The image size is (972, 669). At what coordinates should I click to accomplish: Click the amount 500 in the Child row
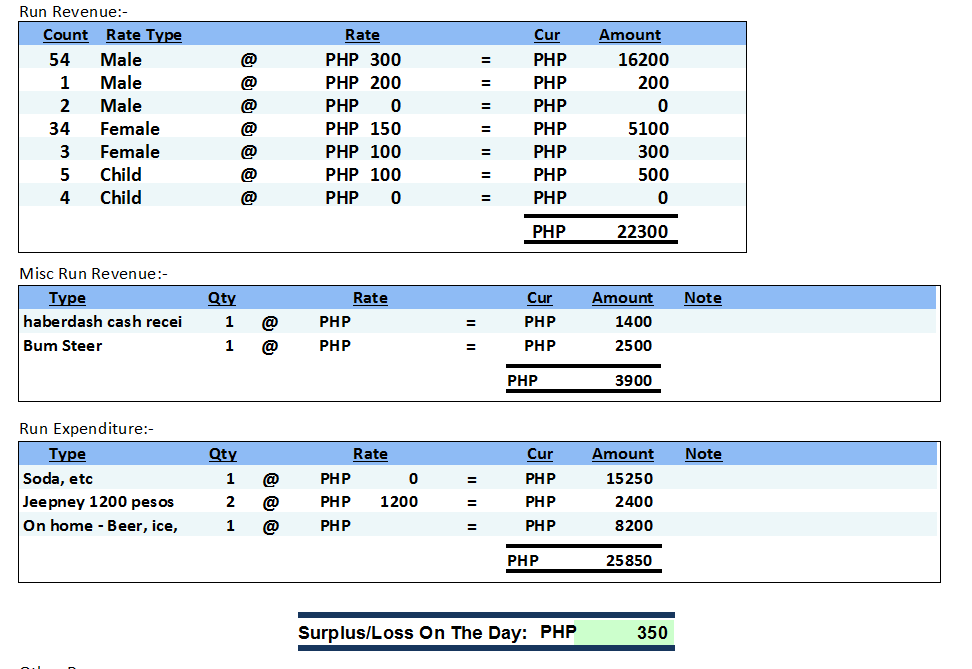(x=653, y=175)
